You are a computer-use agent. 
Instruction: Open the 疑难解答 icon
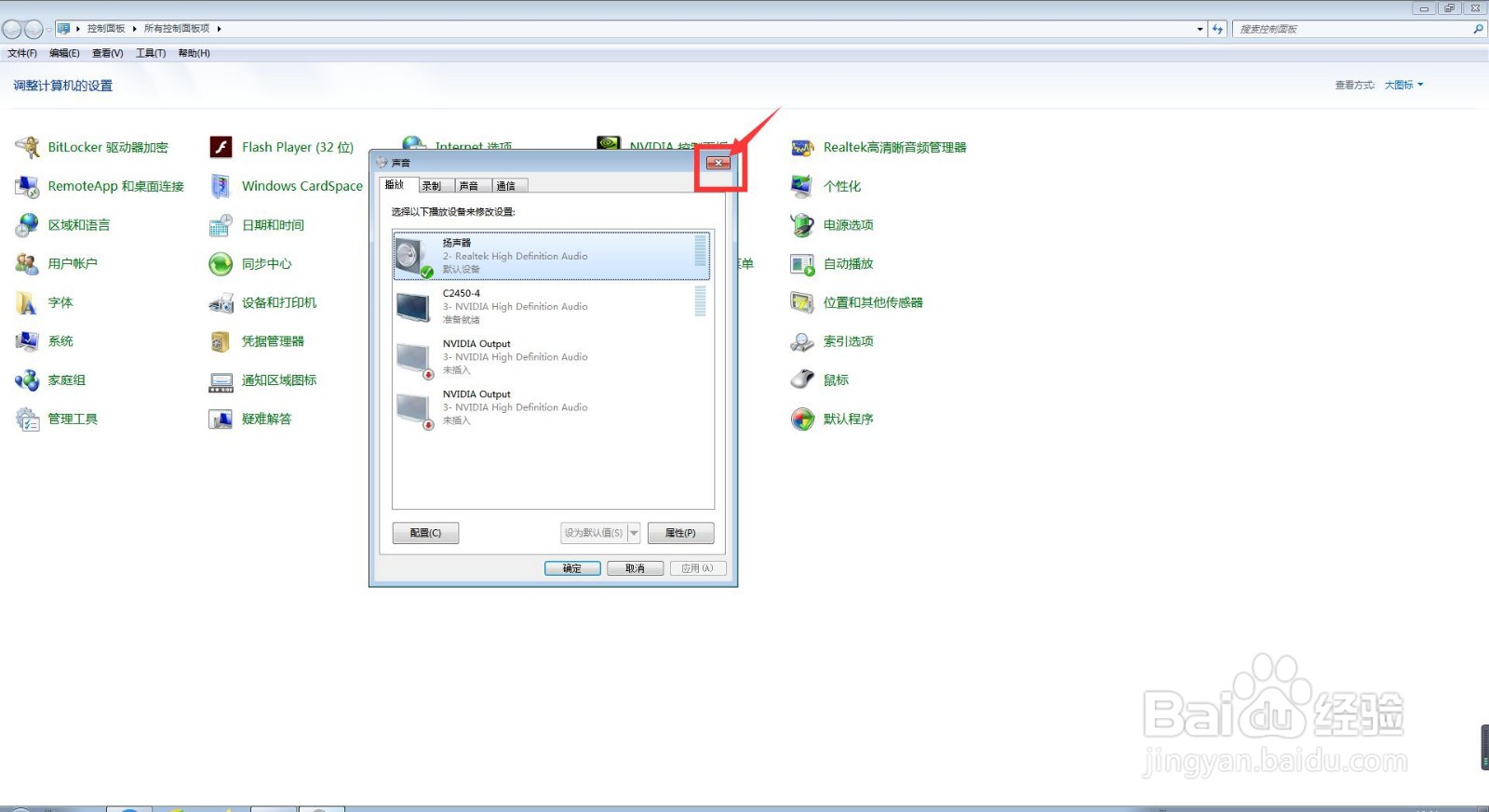point(221,419)
